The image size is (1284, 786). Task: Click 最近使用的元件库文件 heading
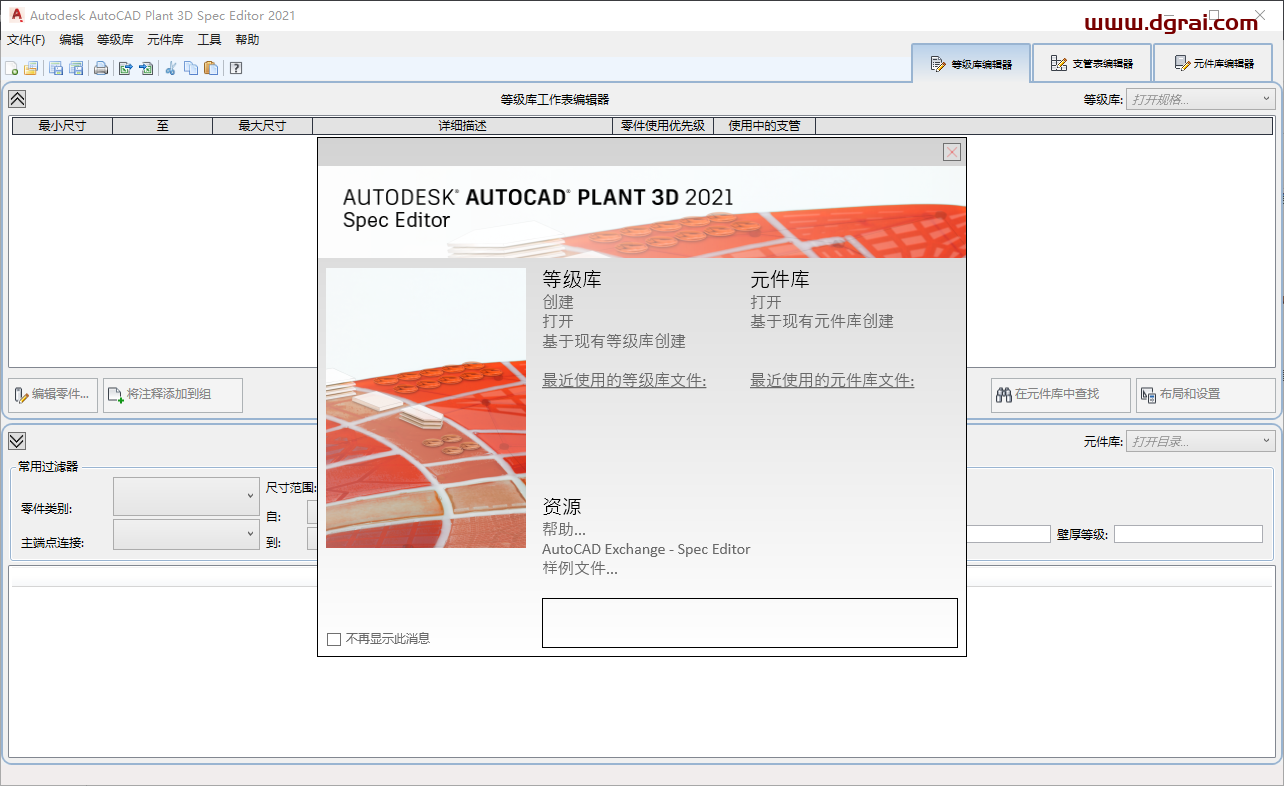click(x=832, y=381)
